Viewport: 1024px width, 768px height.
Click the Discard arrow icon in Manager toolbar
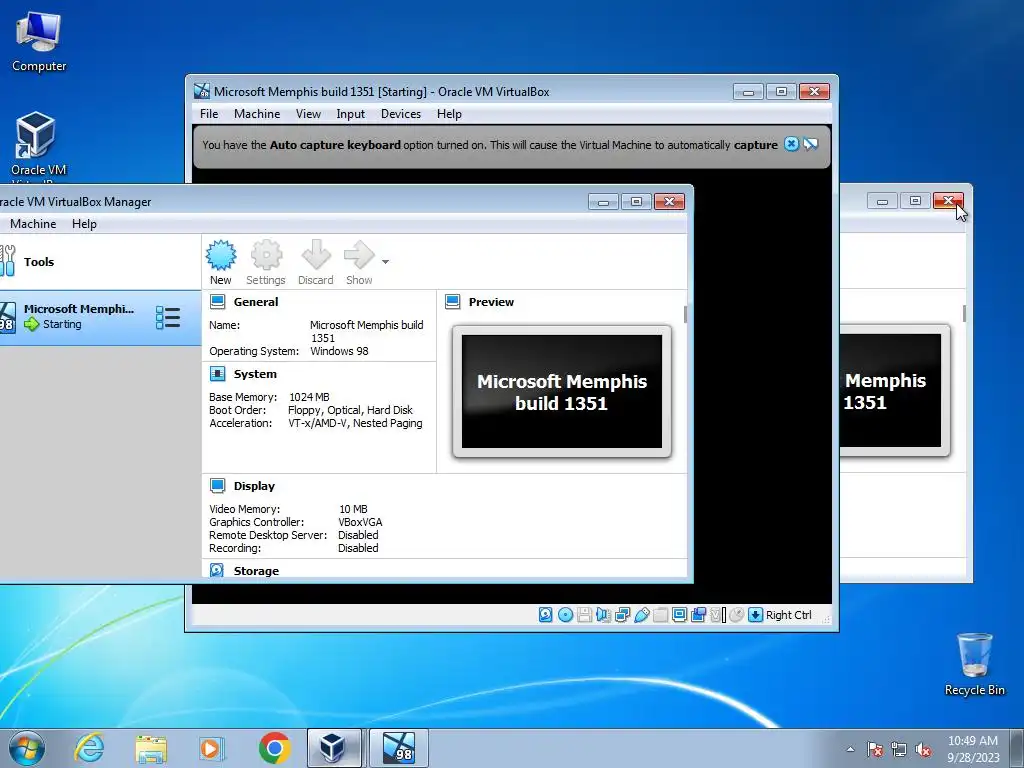coord(316,263)
